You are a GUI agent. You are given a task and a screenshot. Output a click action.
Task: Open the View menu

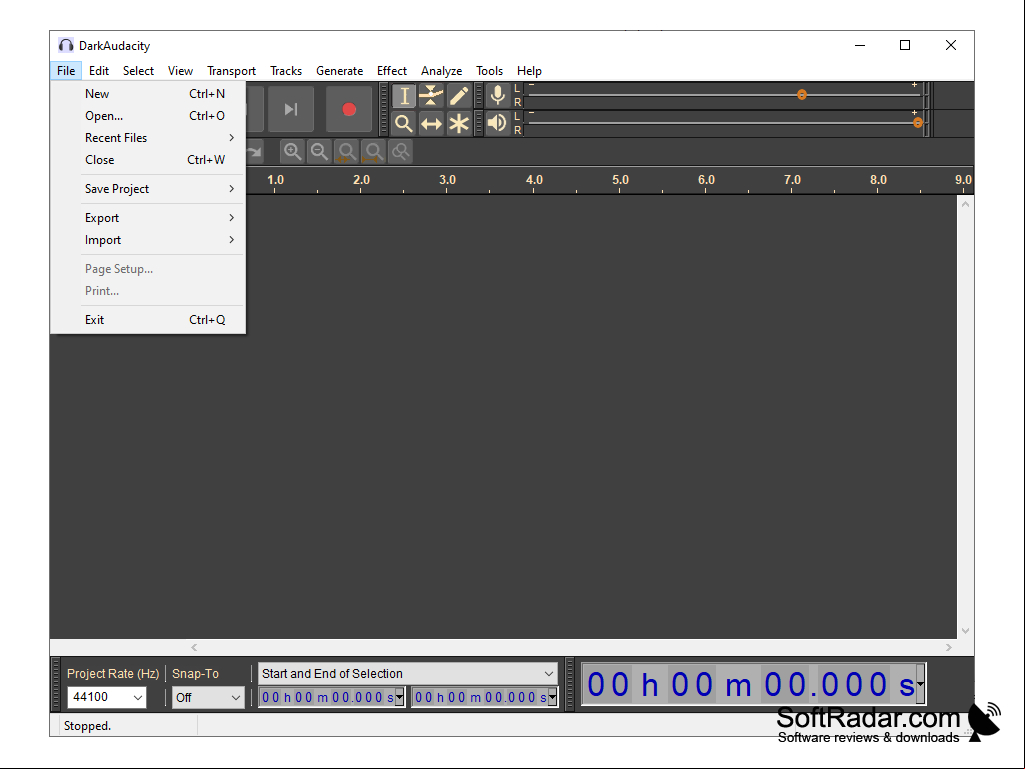tap(180, 71)
